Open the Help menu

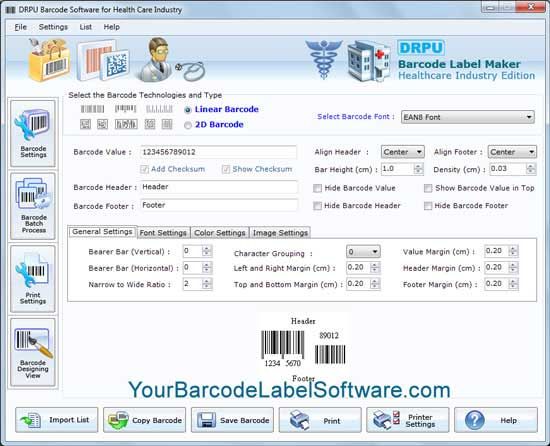click(x=112, y=27)
